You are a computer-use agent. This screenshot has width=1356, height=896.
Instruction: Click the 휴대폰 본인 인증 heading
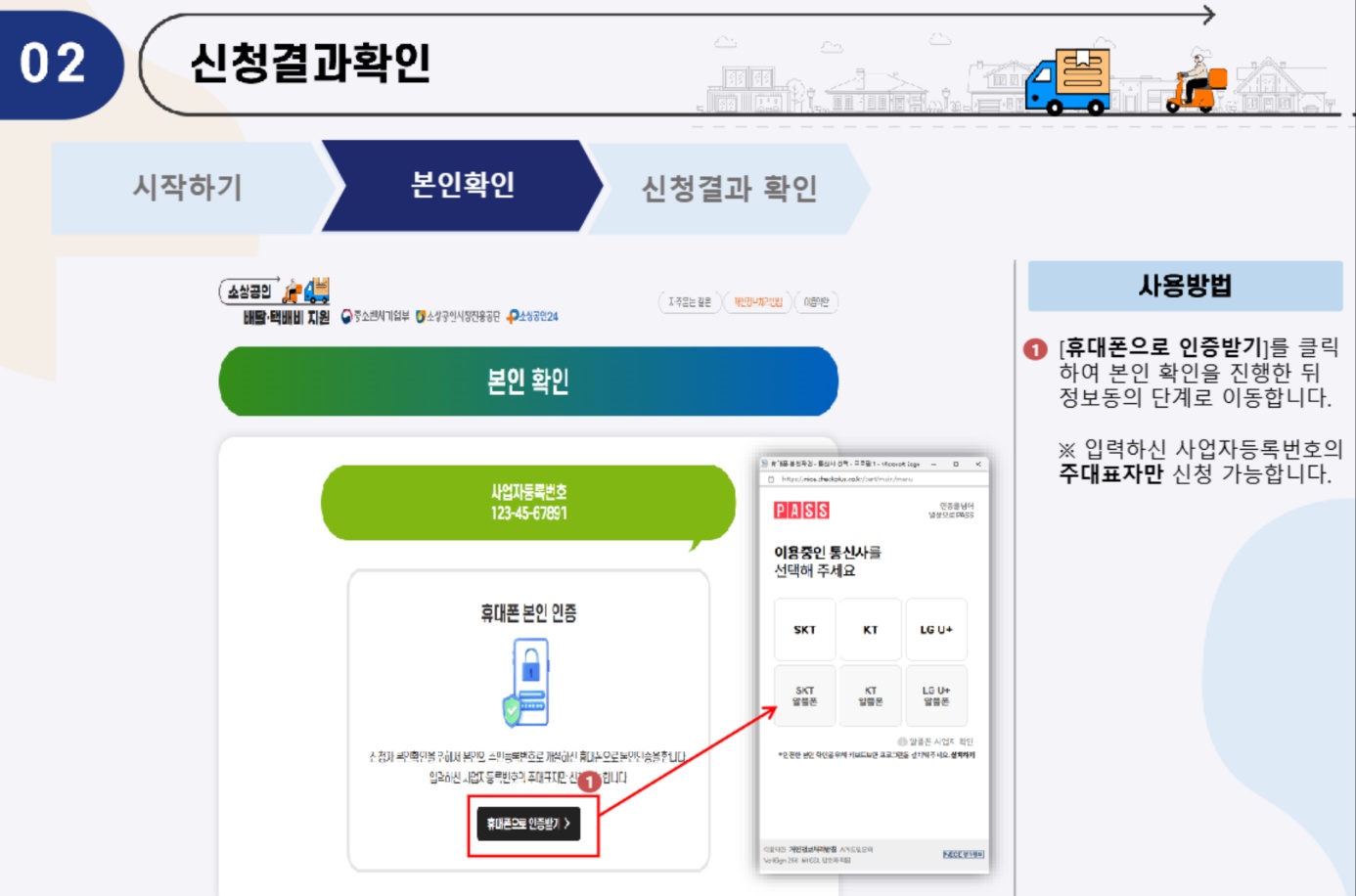click(x=528, y=613)
